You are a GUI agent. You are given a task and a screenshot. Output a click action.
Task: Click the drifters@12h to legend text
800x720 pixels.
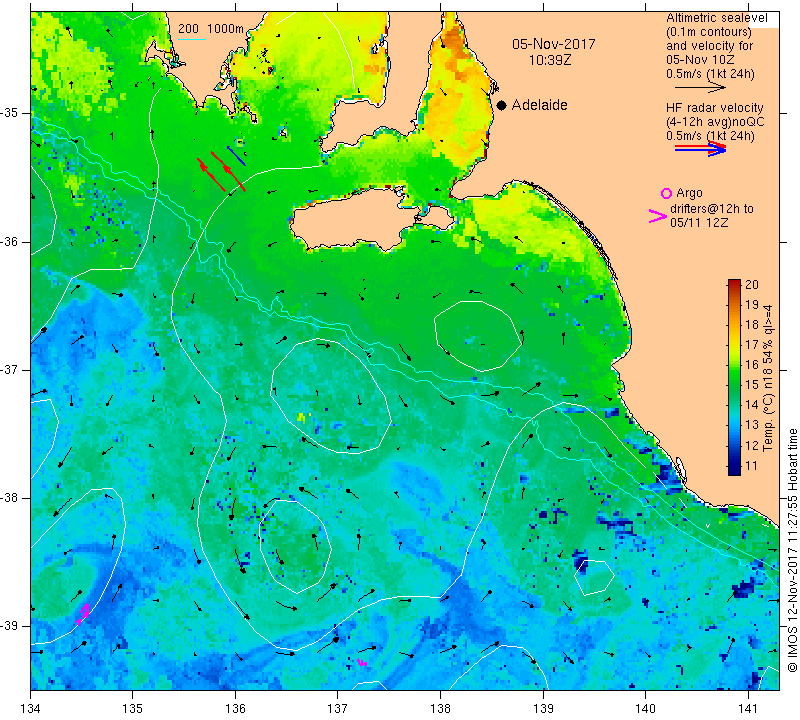coord(711,209)
